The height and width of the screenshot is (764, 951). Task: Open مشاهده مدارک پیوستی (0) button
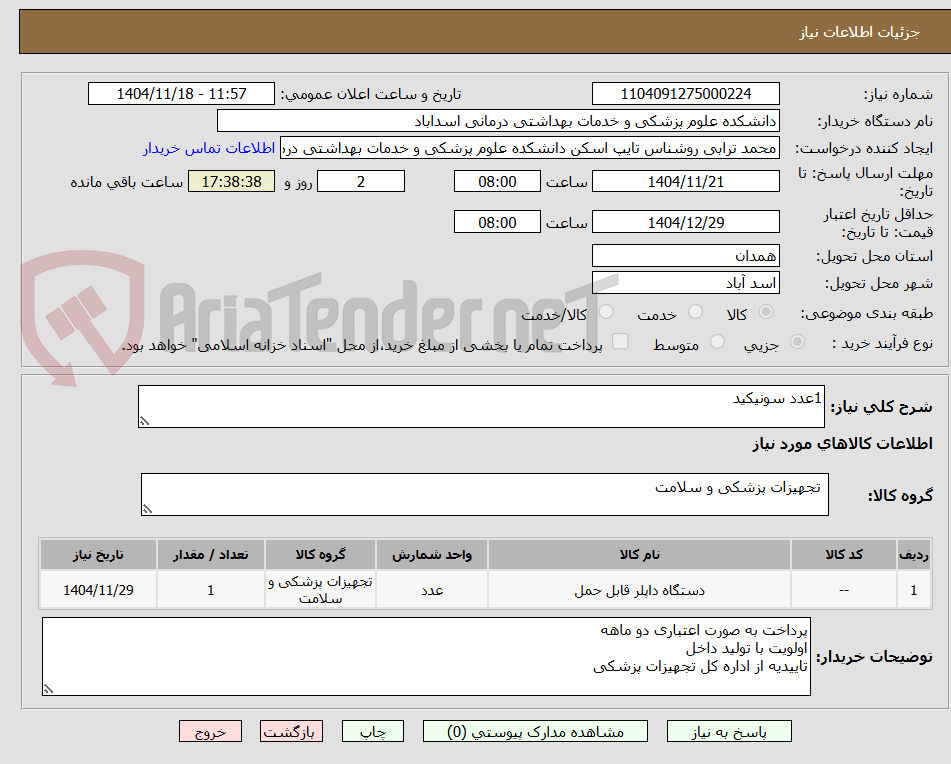click(x=535, y=731)
